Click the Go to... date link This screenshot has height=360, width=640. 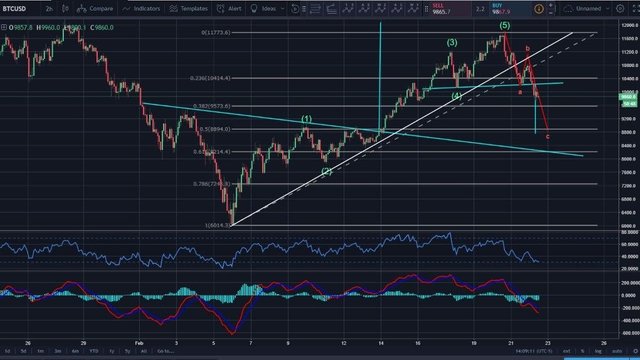click(x=165, y=351)
